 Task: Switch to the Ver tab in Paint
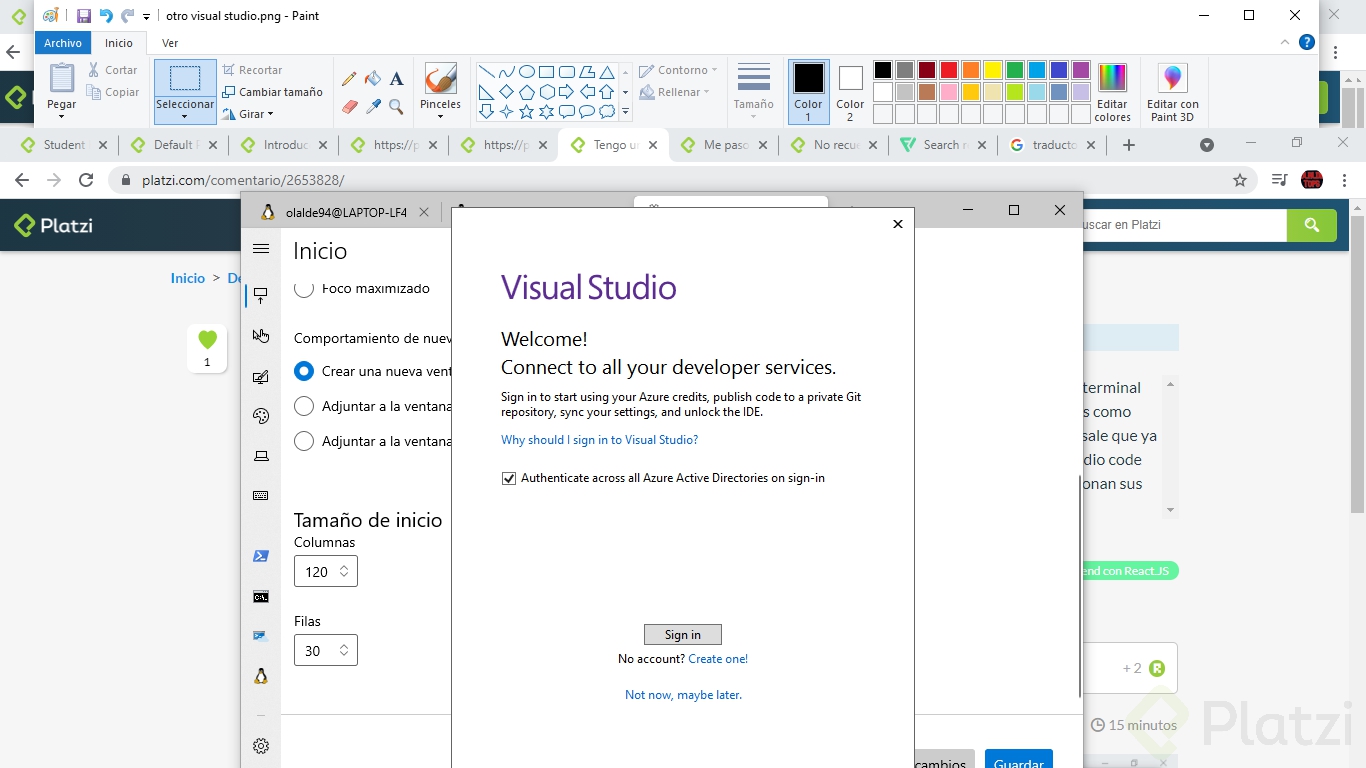170,43
